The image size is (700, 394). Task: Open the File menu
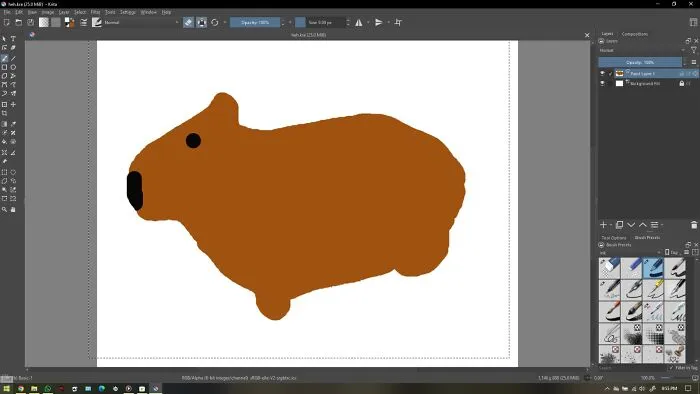click(7, 12)
